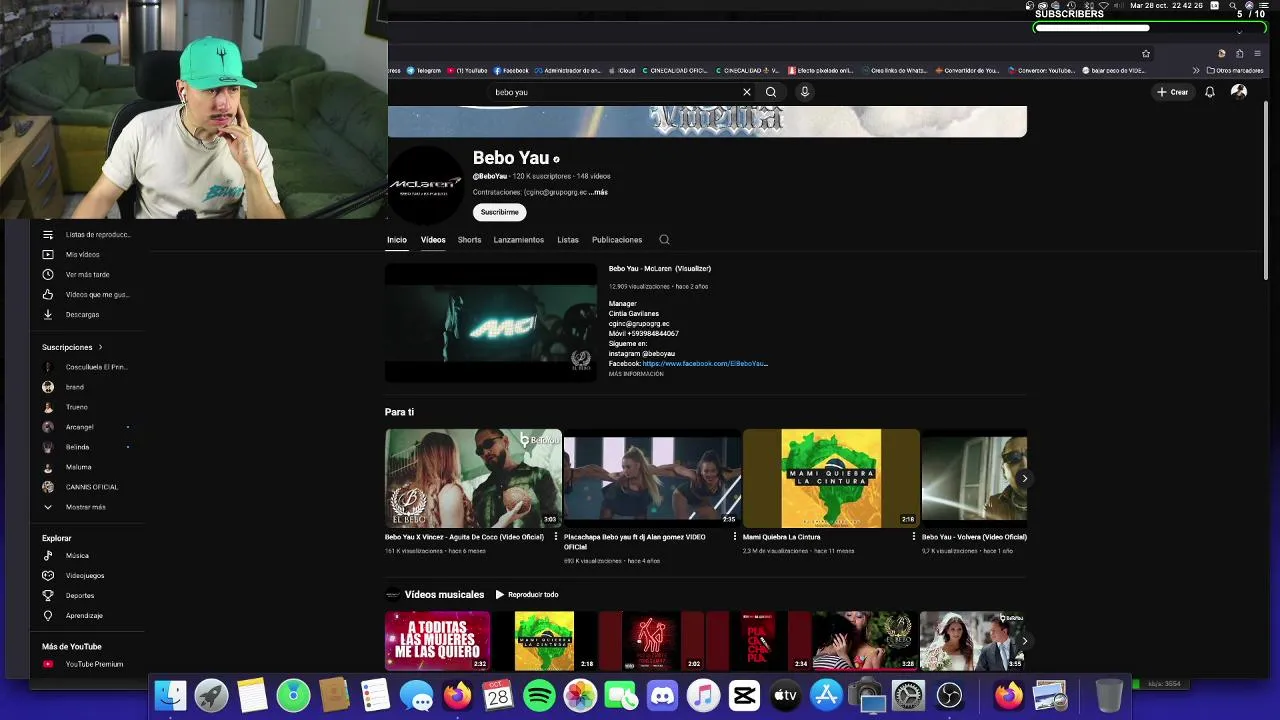Viewport: 1280px width, 720px height.
Task: Open the iCloud bookmark
Action: [622, 71]
